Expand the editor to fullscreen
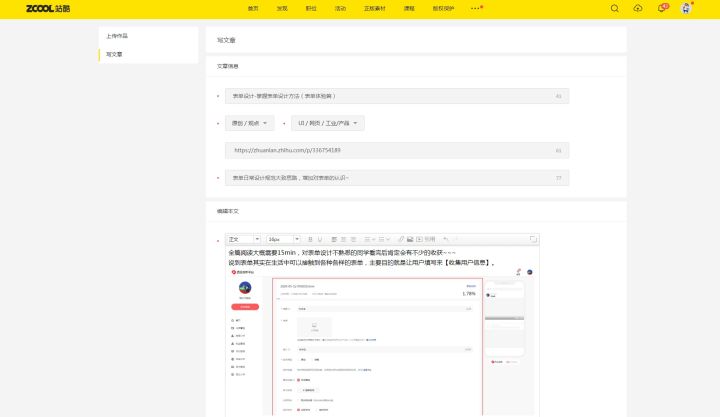 [534, 239]
